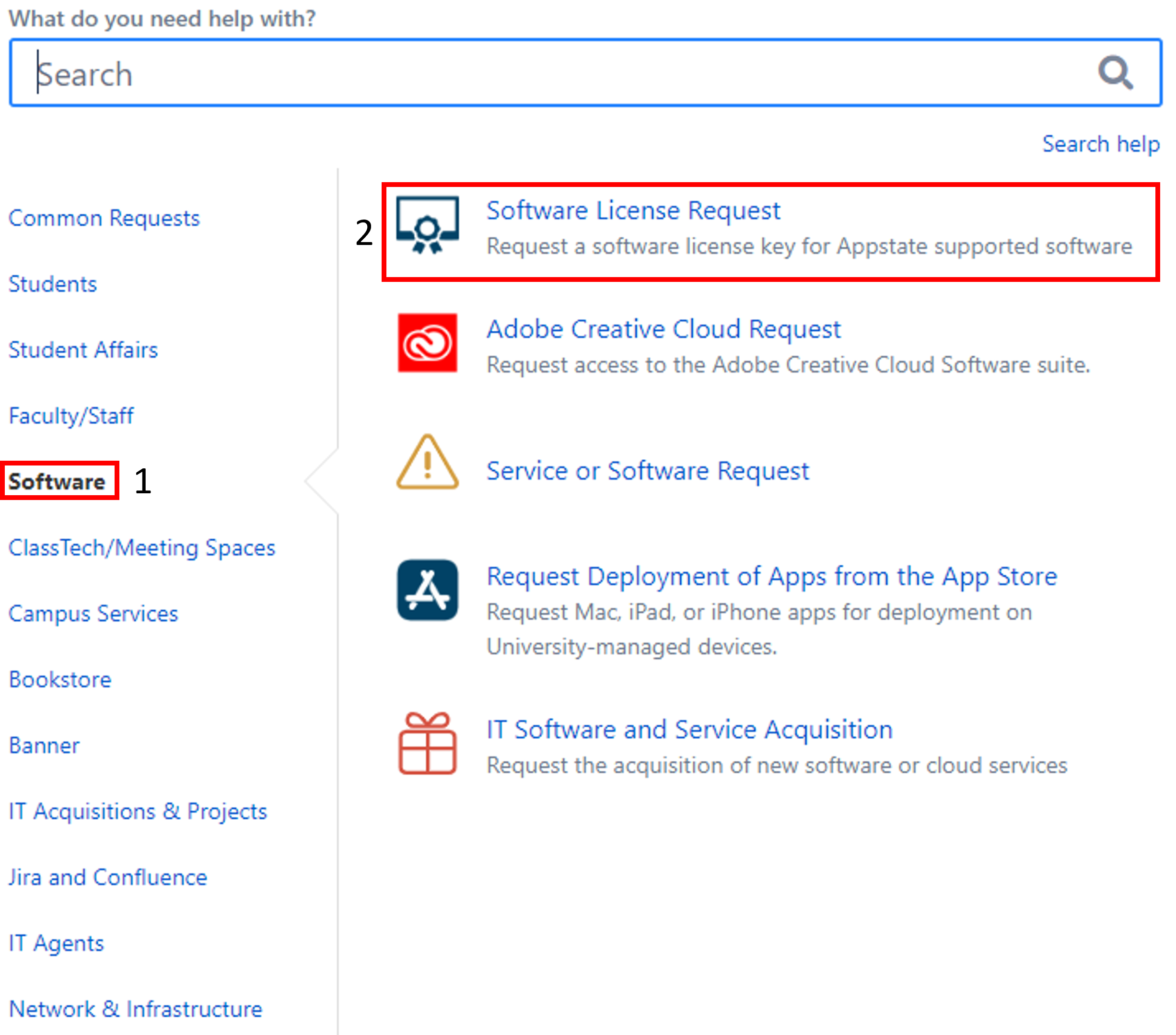This screenshot has width=1176, height=1035.
Task: Open the Software License Request link
Action: tap(633, 210)
